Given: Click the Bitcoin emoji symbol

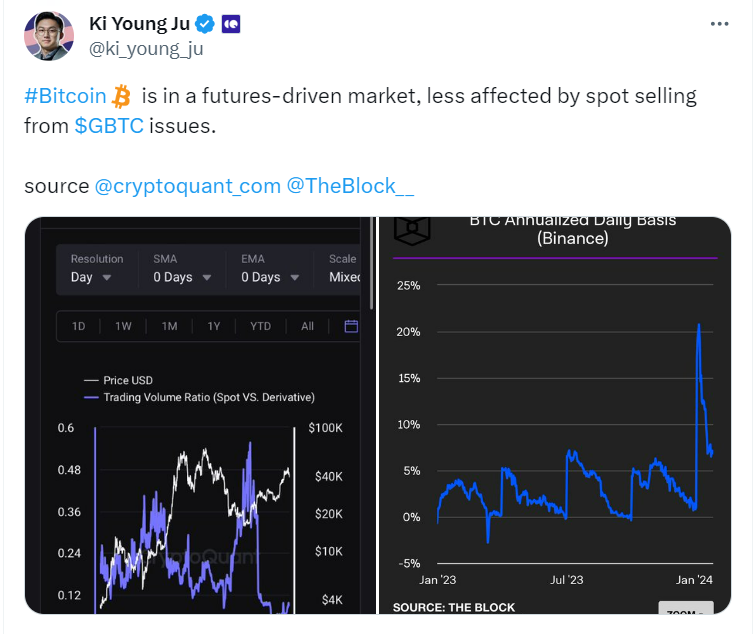Looking at the screenshot, I should click(x=121, y=96).
